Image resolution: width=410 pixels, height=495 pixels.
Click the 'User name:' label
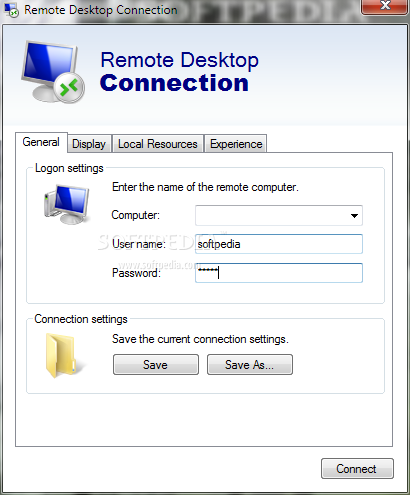[139, 244]
